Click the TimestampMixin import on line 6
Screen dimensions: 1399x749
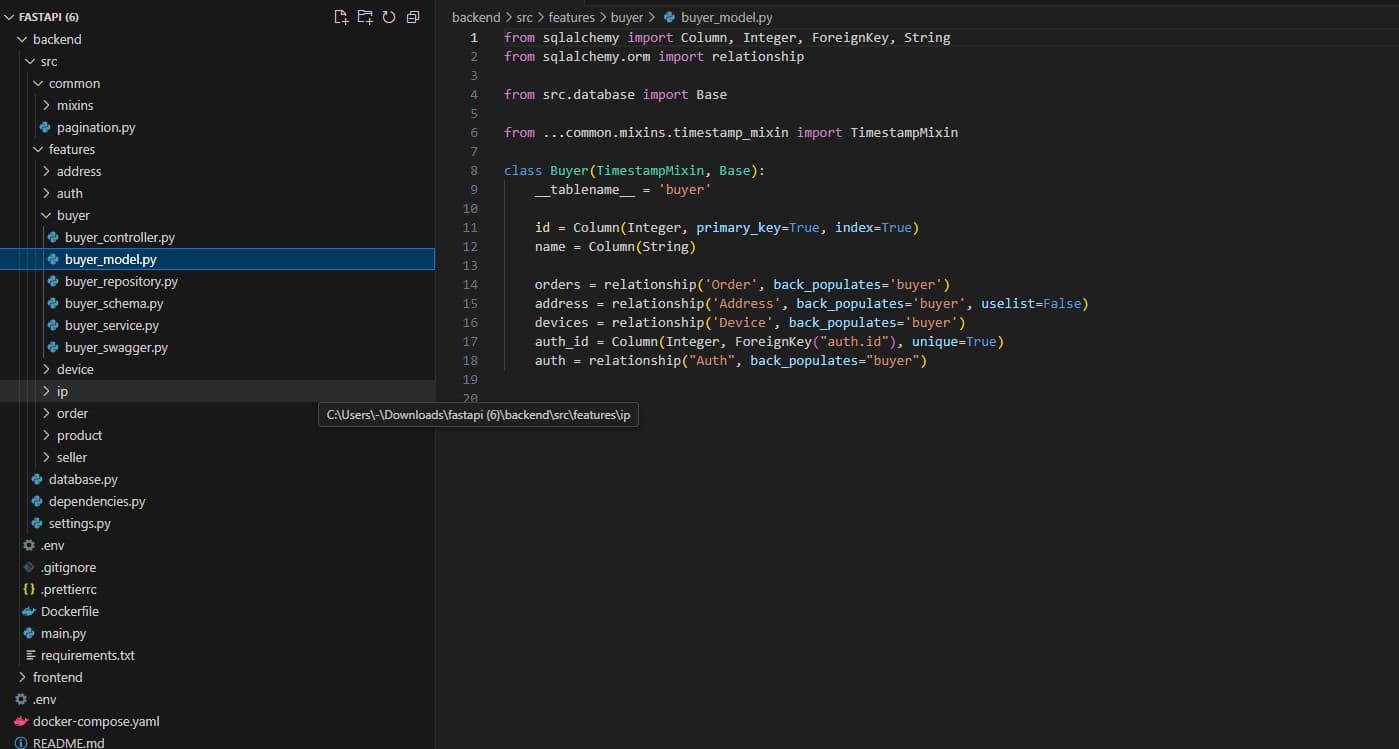coord(904,132)
